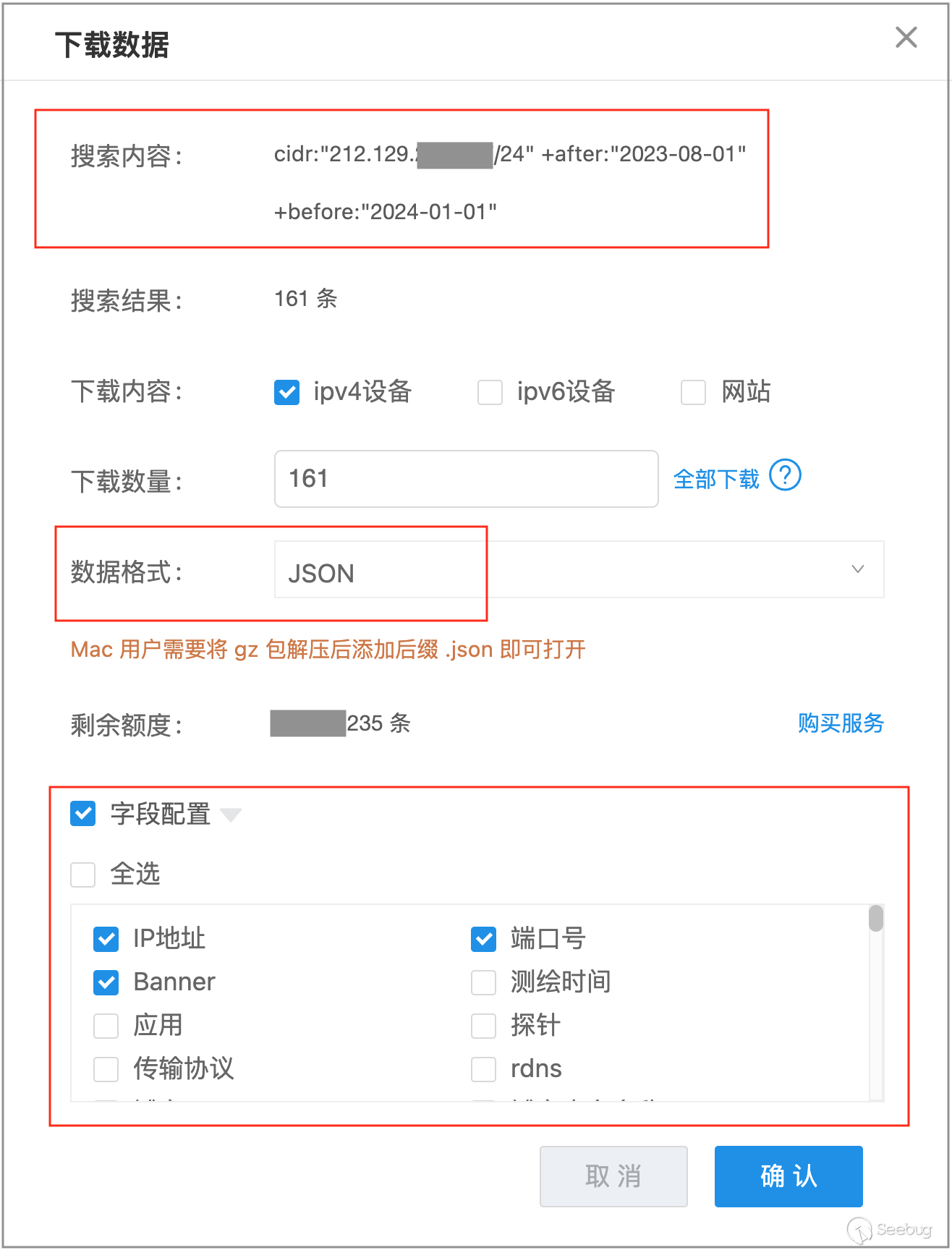Close the 下载数据 dialog
The width and height of the screenshot is (952, 1250).
[x=906, y=38]
